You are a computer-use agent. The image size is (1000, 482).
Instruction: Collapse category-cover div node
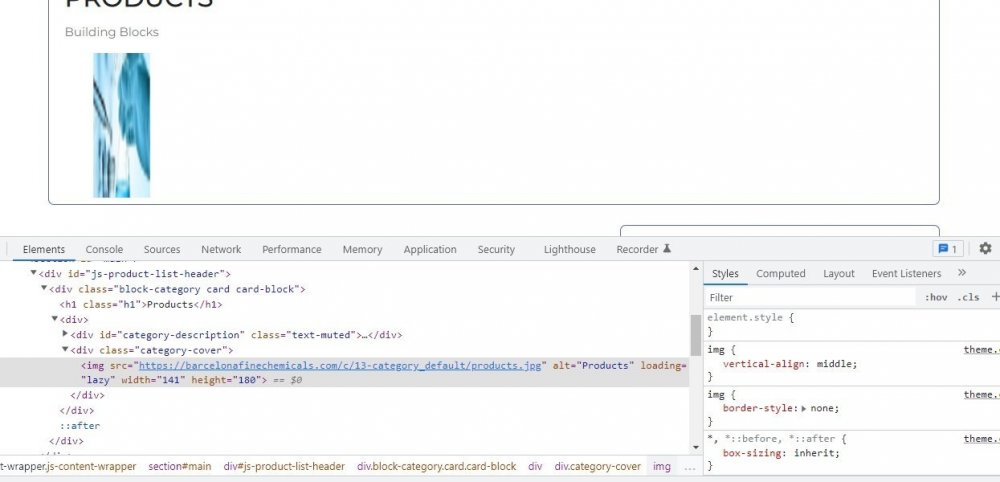[x=66, y=351]
